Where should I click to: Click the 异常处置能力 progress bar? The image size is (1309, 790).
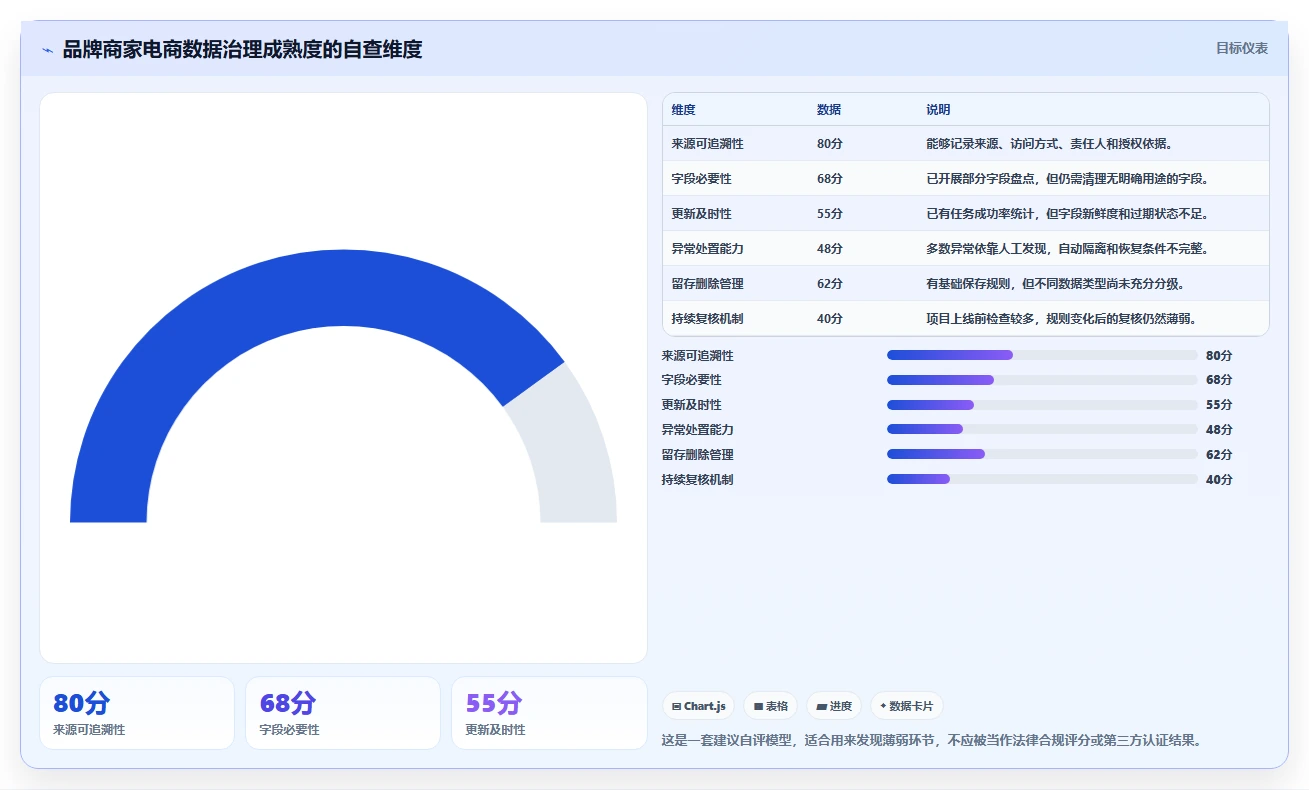coord(1042,429)
